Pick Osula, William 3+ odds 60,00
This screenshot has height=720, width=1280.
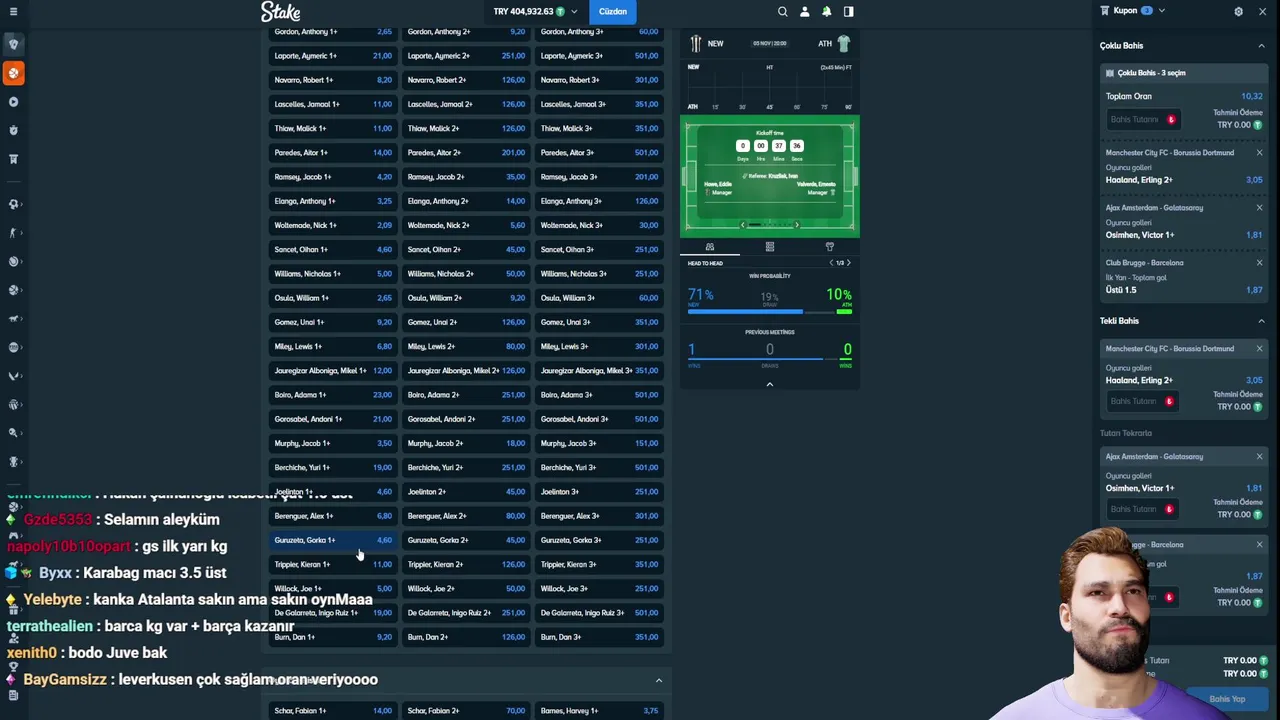pos(599,298)
